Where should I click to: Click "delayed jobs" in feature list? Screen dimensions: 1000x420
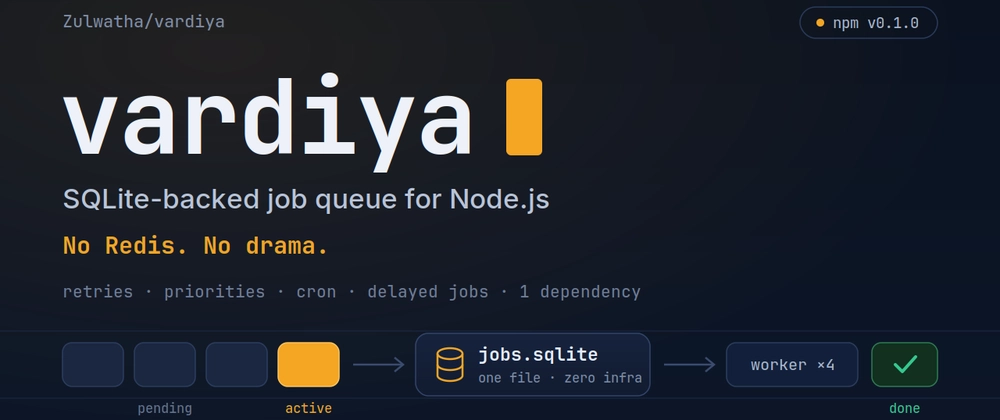428,292
